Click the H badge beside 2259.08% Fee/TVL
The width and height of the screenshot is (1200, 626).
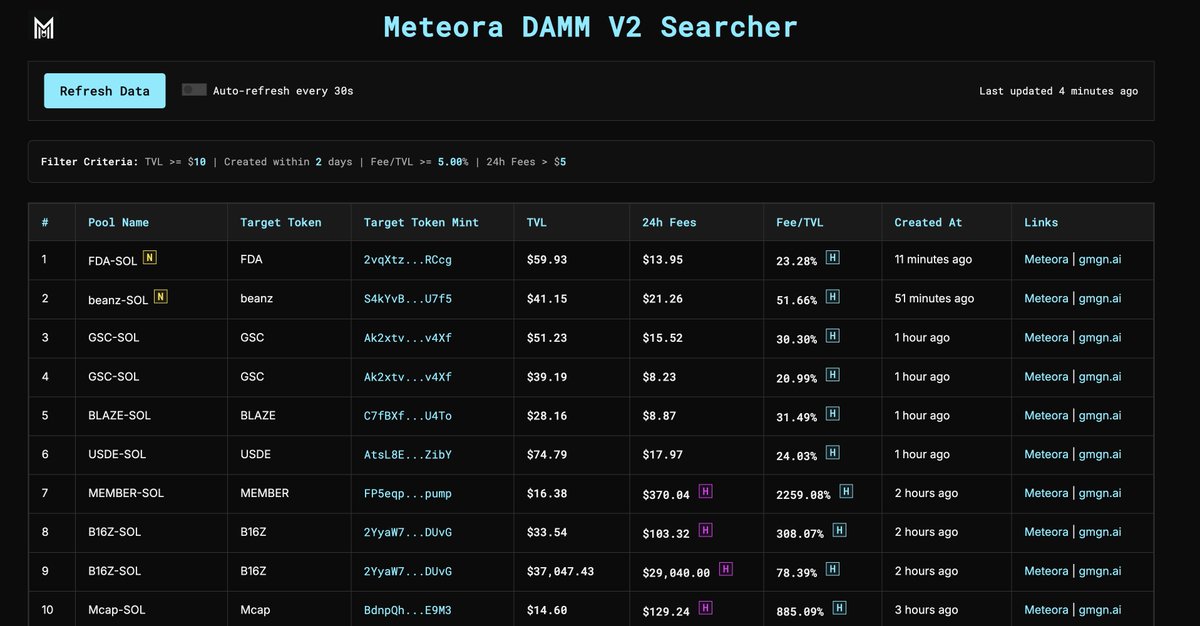click(846, 492)
